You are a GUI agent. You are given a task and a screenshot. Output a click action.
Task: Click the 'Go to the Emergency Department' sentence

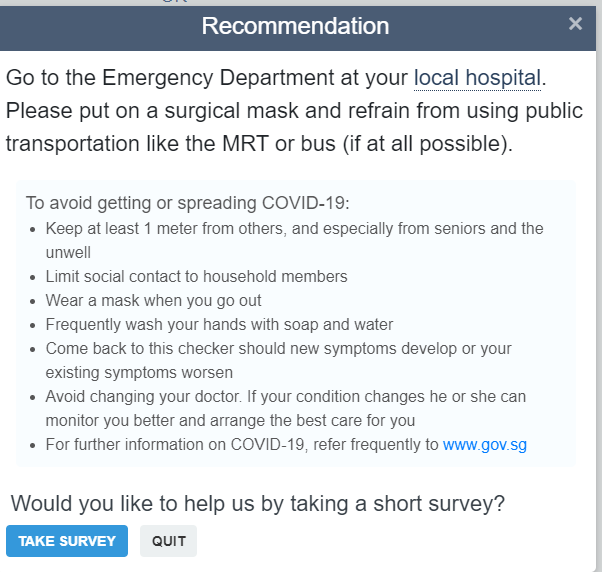click(x=276, y=78)
